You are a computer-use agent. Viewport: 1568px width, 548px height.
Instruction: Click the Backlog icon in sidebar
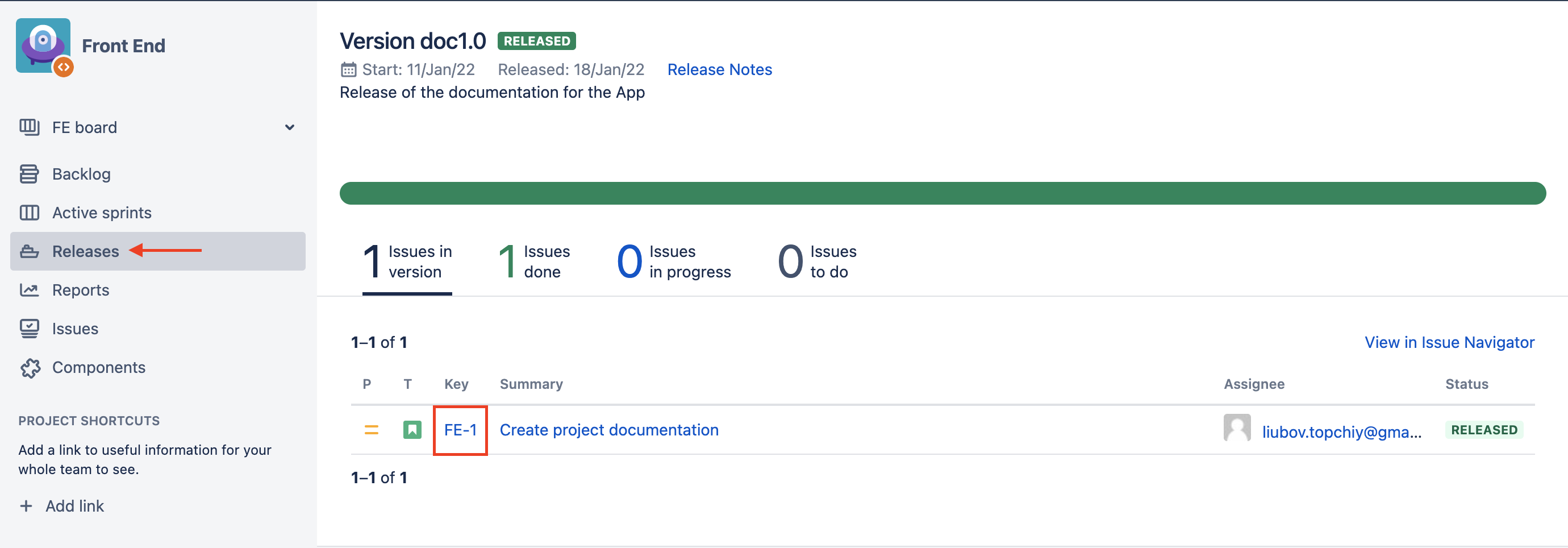coord(29,174)
